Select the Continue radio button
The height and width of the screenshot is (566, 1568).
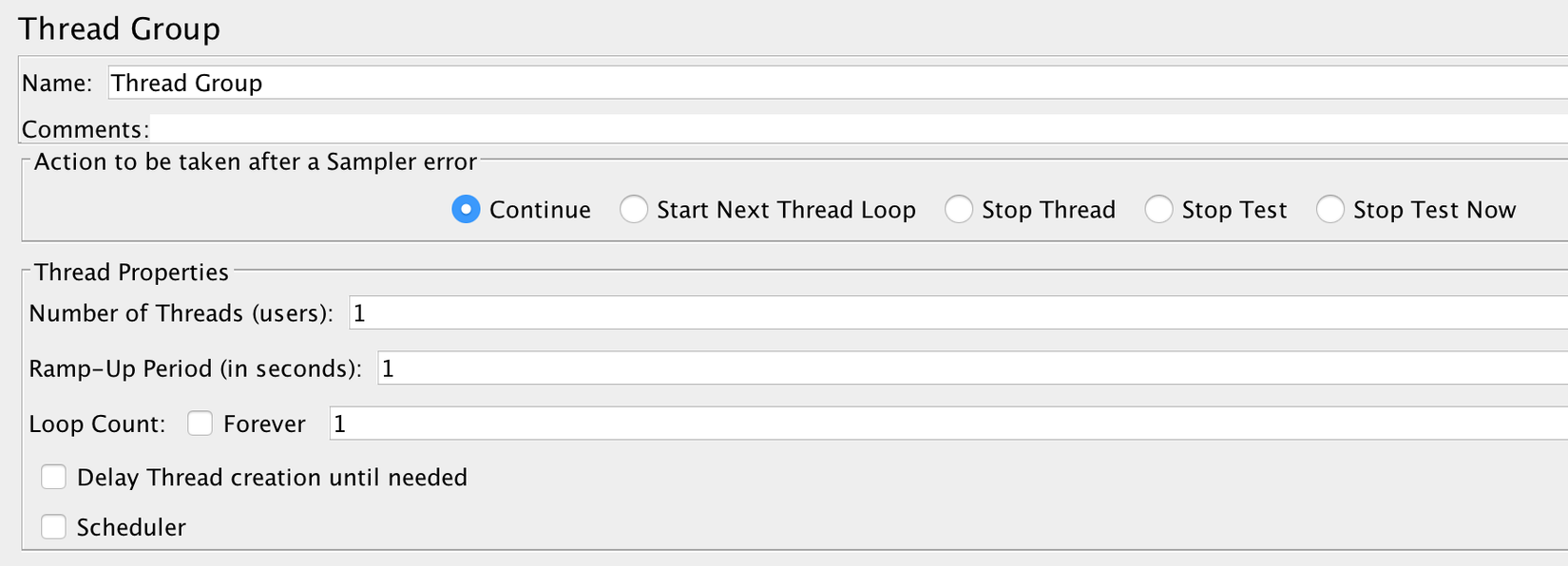pos(466,209)
